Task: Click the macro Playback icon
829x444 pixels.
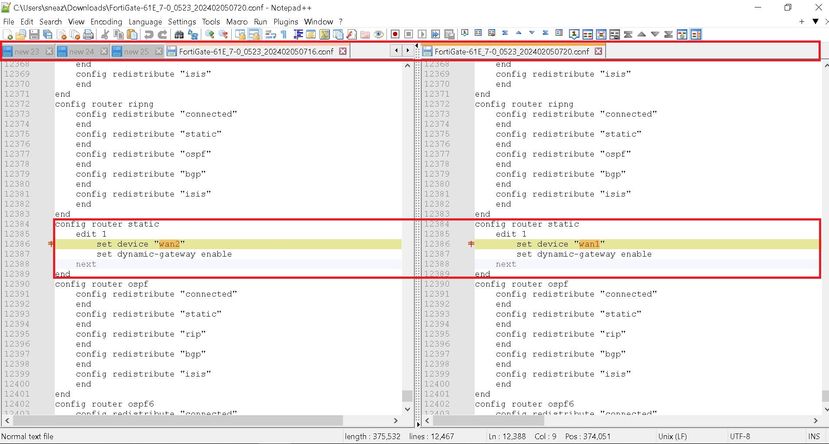Action: 422,34
